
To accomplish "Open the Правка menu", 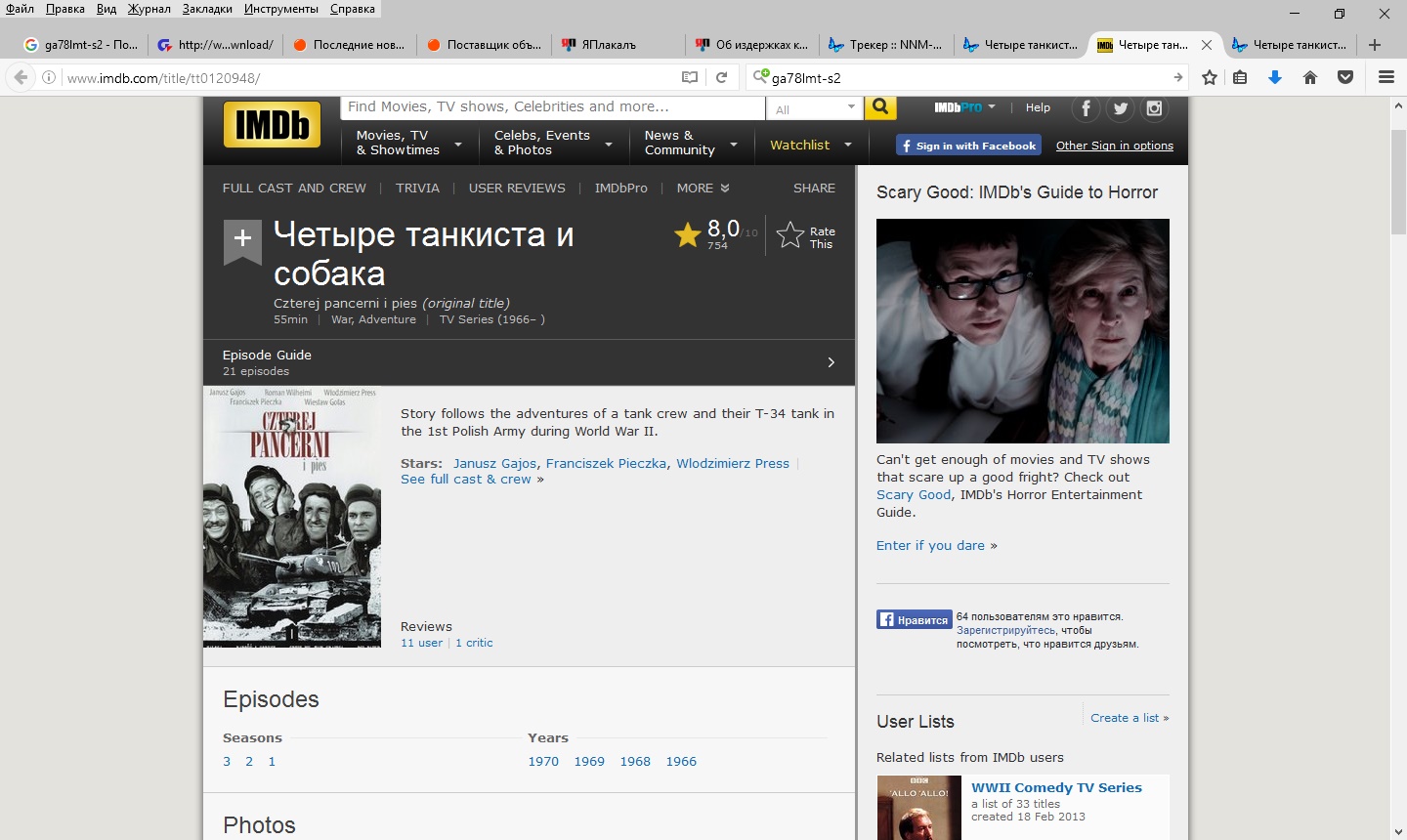I will click(x=65, y=9).
